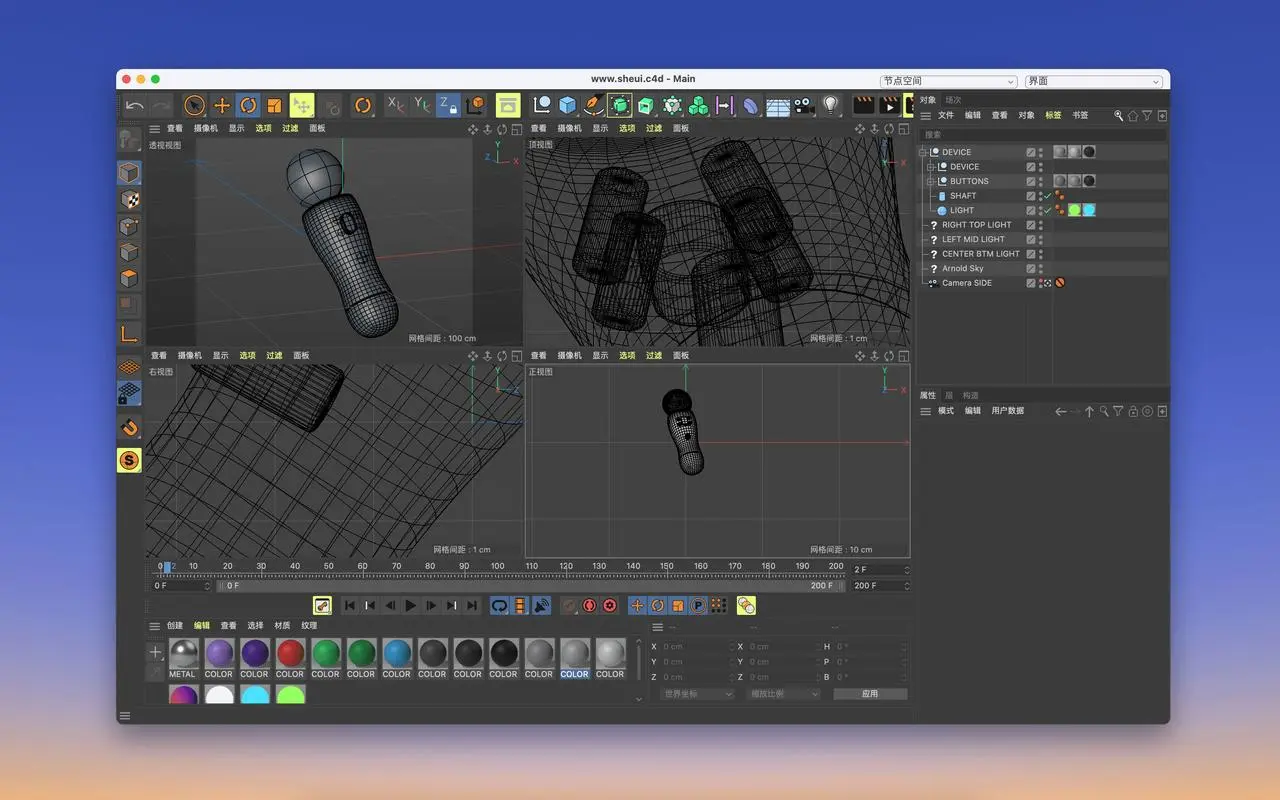
Task: Activate the Move tool
Action: [222, 104]
